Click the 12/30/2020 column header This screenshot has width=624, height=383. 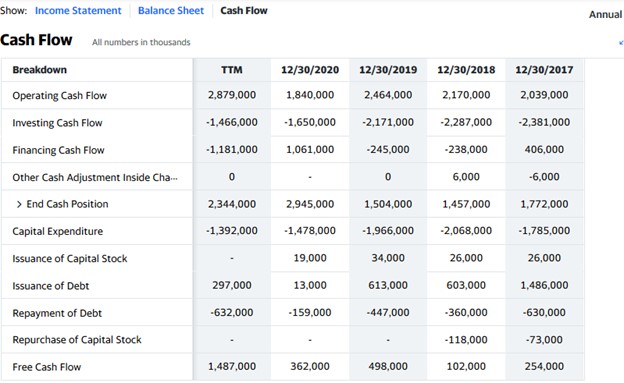tap(310, 70)
